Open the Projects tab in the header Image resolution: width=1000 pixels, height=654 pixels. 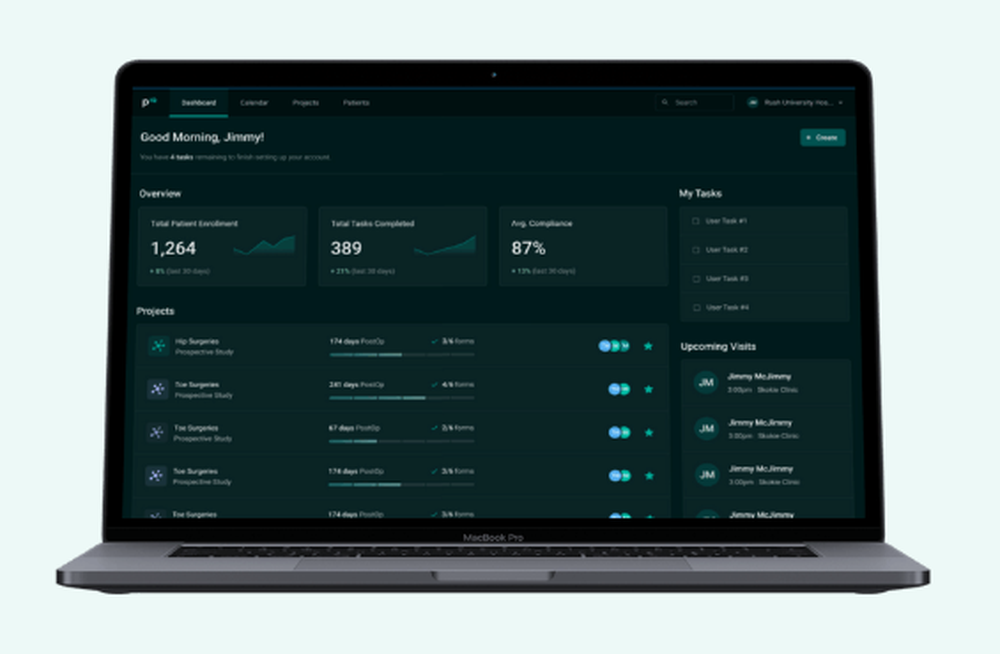pos(305,103)
